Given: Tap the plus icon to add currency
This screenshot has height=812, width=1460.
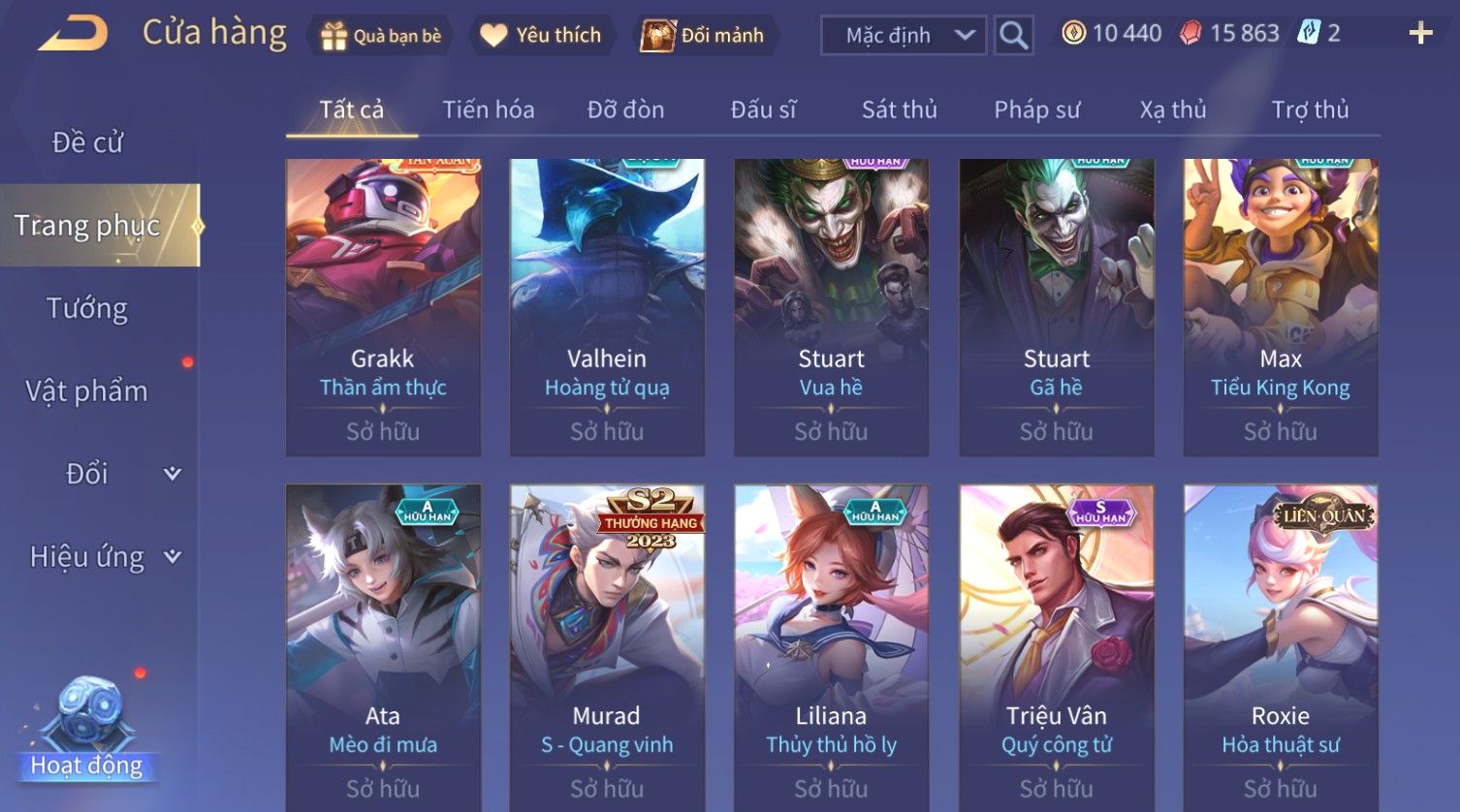Looking at the screenshot, I should pyautogui.click(x=1420, y=34).
